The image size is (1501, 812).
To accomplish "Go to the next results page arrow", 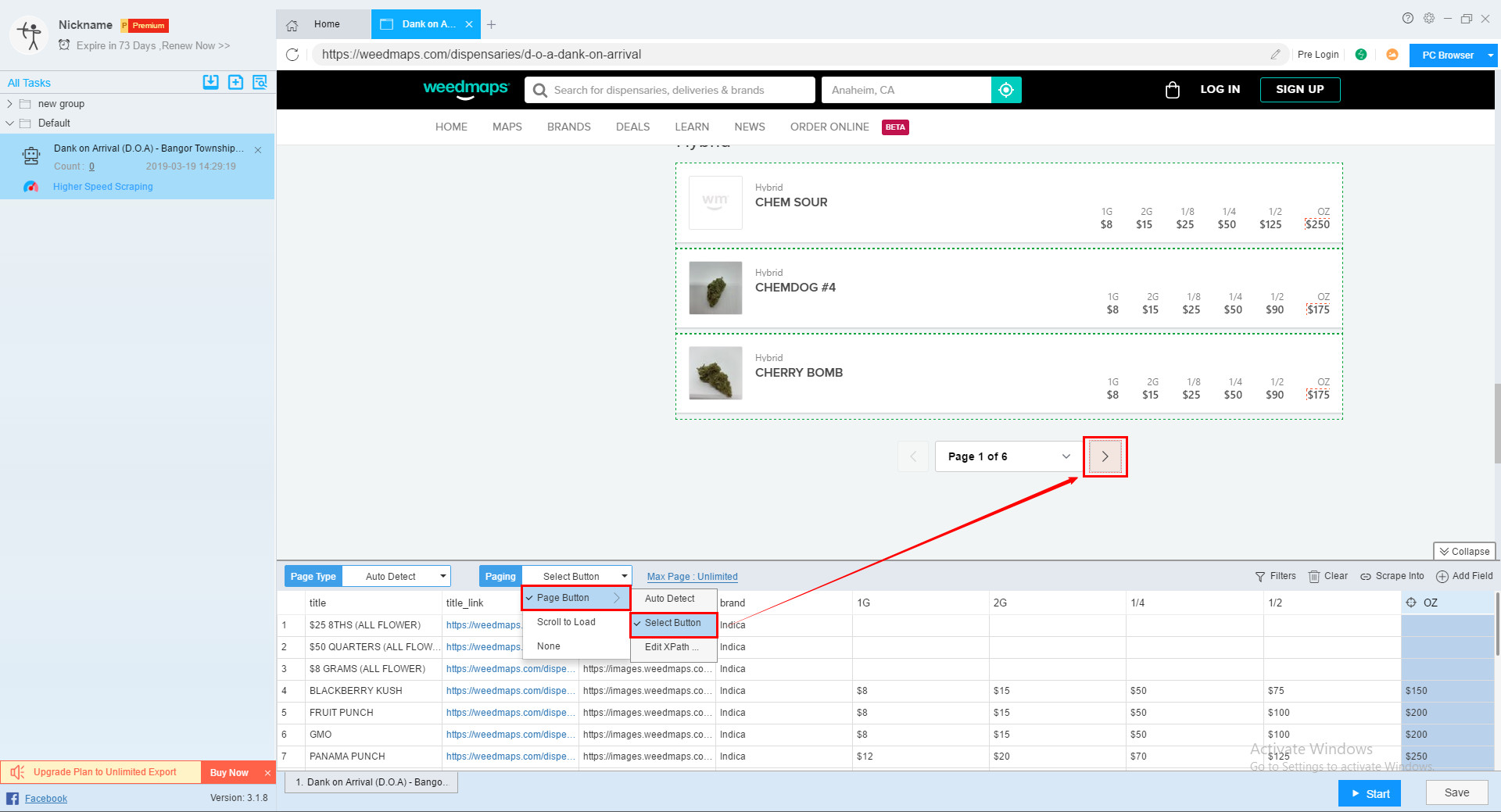I will [1105, 456].
